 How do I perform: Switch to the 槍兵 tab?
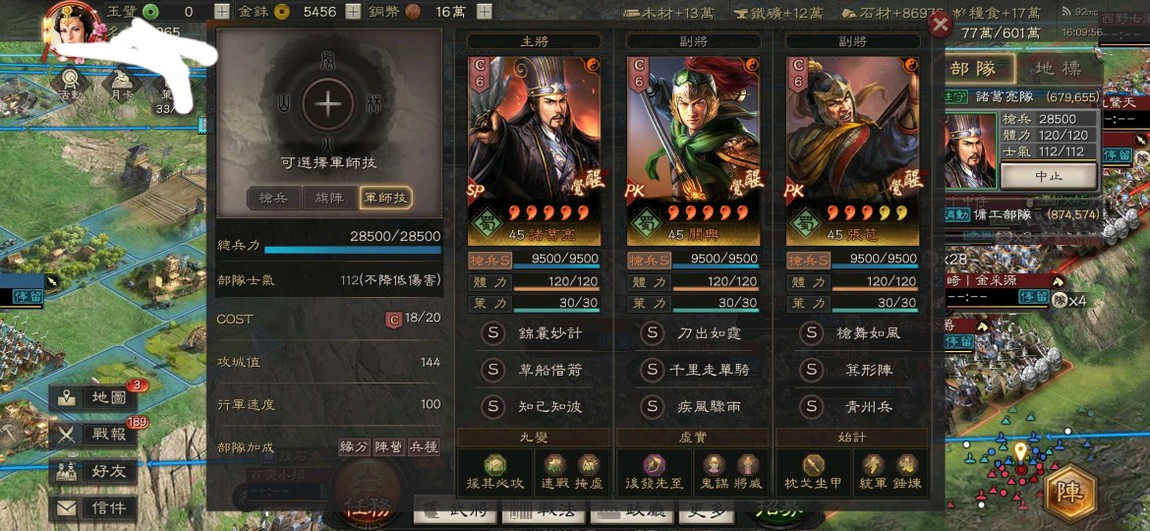274,197
